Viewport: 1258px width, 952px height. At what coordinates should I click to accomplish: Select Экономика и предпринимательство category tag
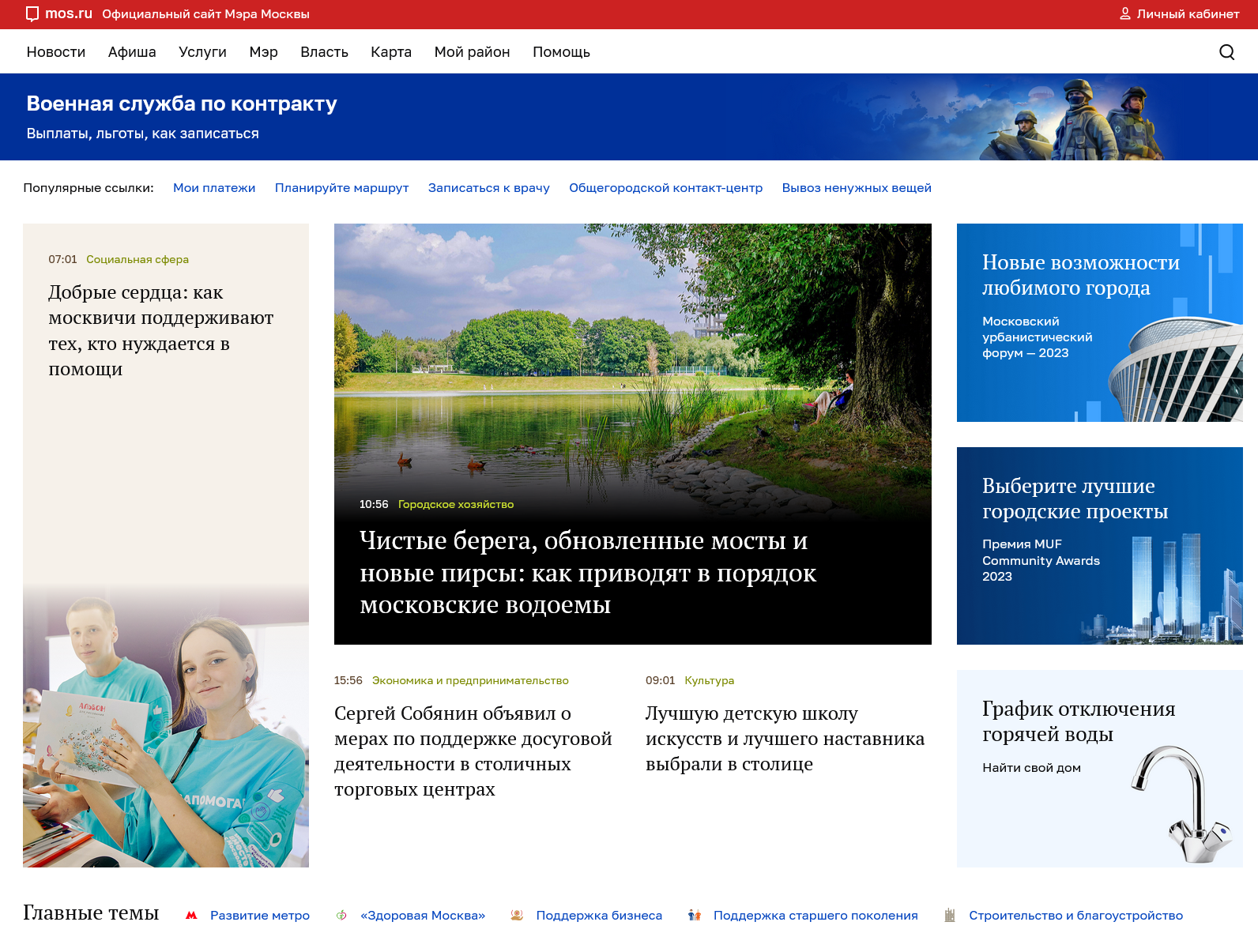point(470,680)
